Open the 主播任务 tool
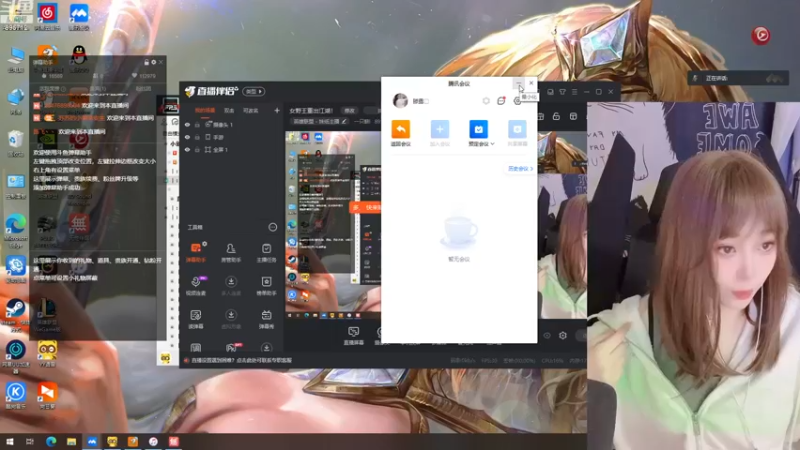Viewport: 800px width, 450px height. coord(266,252)
